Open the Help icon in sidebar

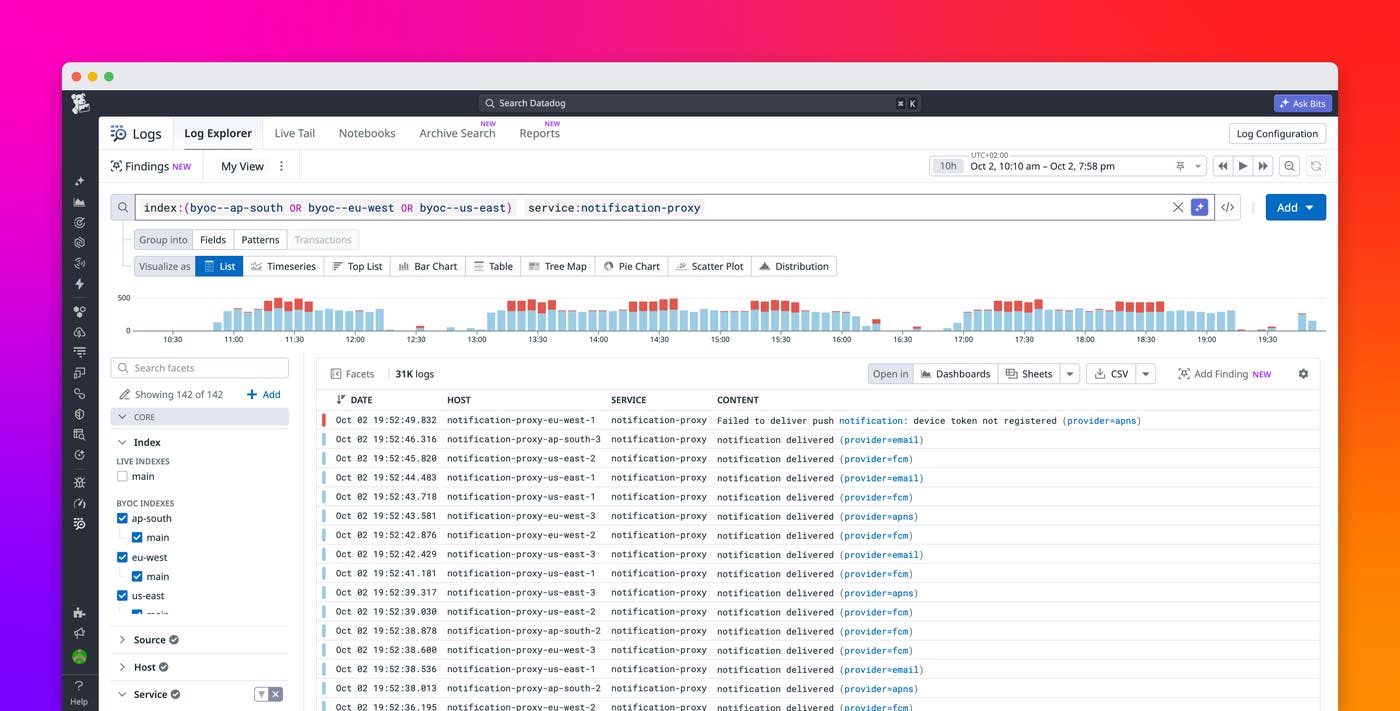[79, 692]
